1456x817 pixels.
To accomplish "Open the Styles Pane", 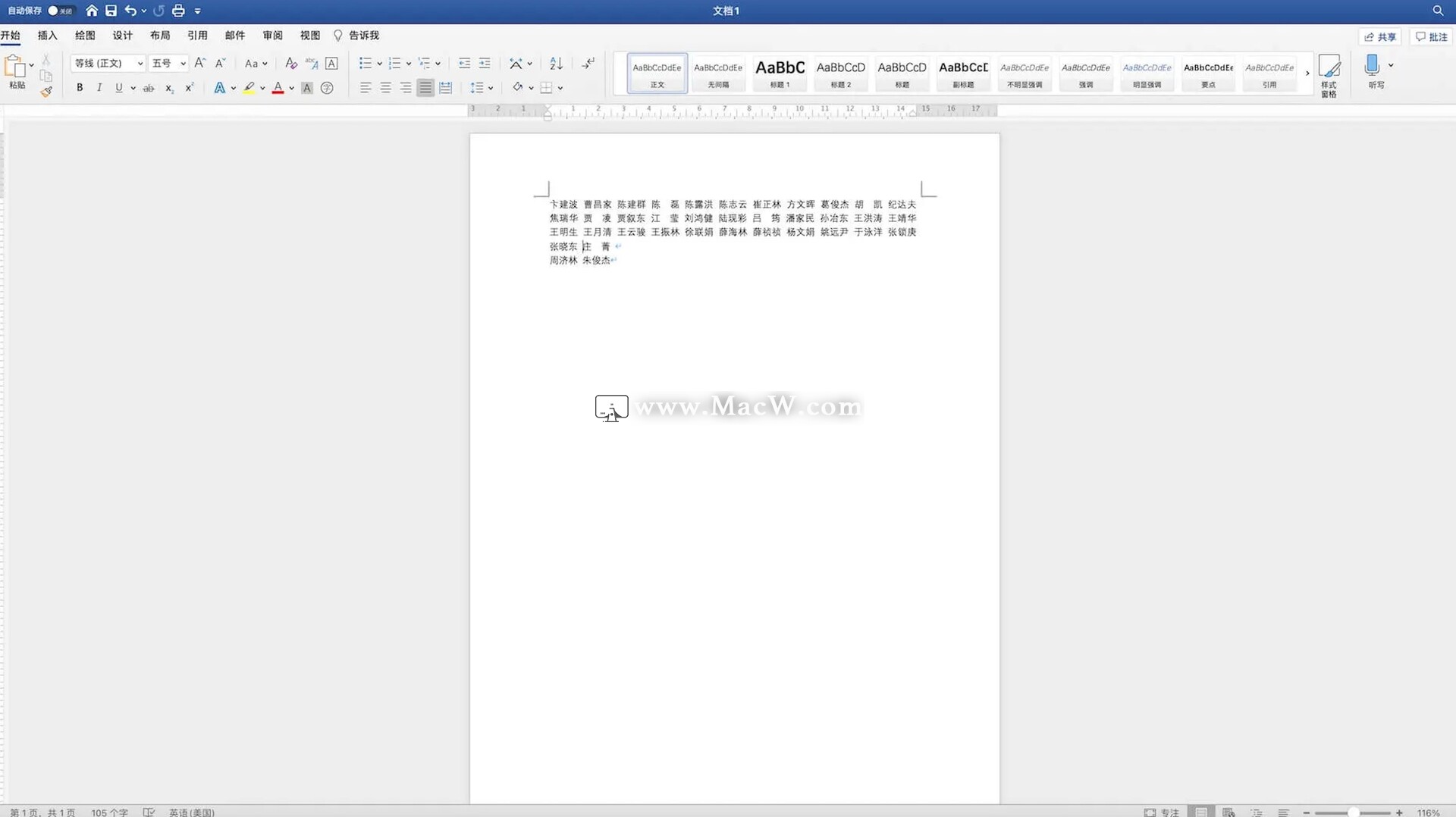I will pos(1329,75).
